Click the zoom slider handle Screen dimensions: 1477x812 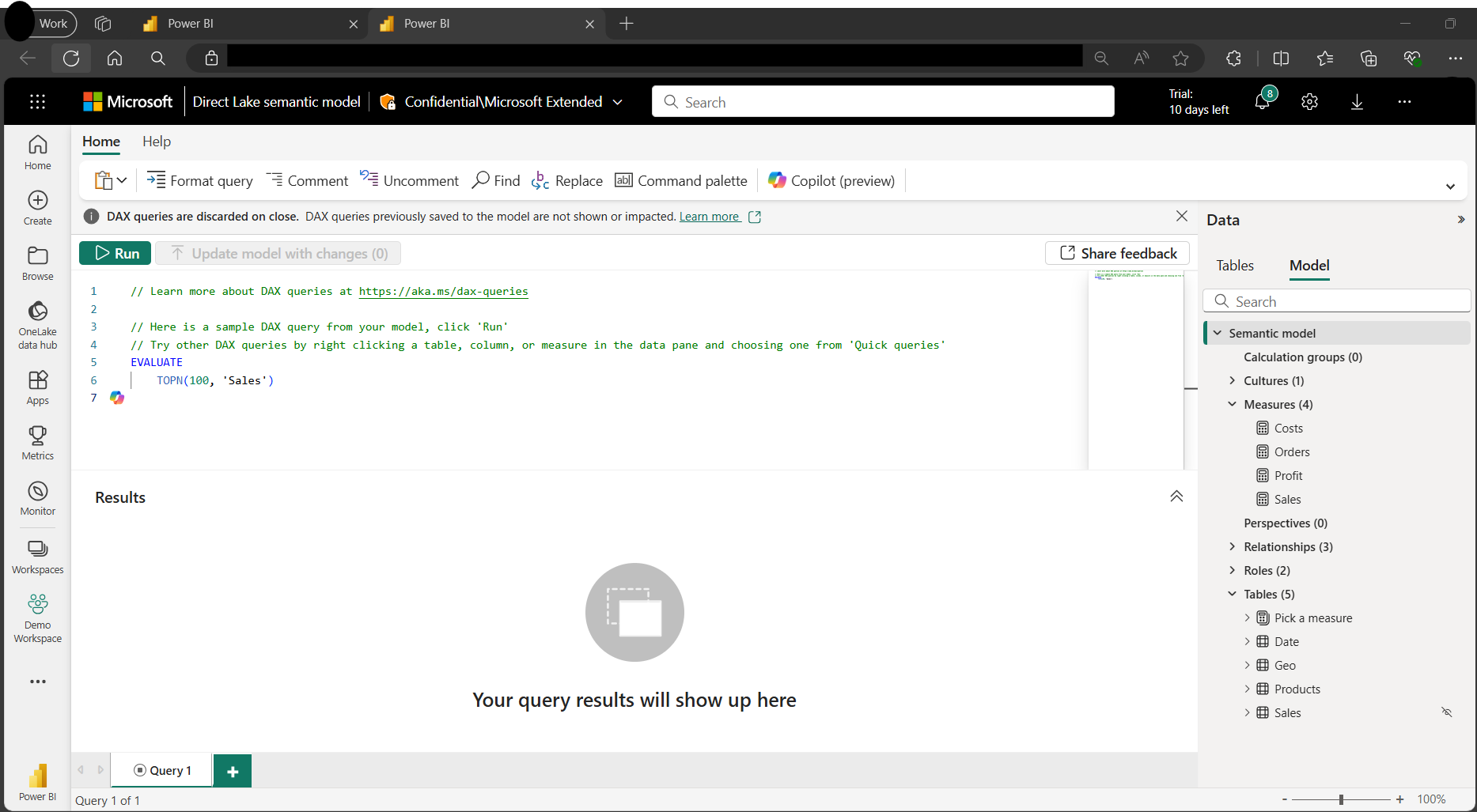(1341, 799)
